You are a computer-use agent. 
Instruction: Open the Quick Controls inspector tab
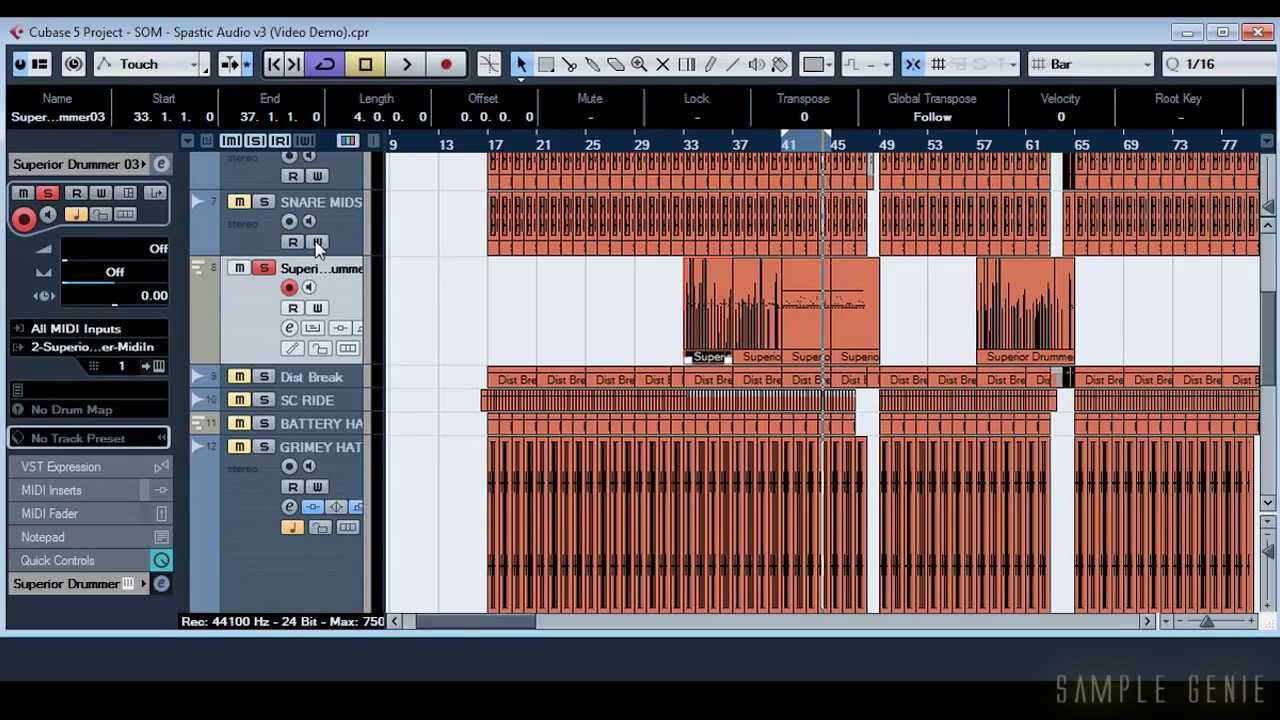pyautogui.click(x=90, y=560)
